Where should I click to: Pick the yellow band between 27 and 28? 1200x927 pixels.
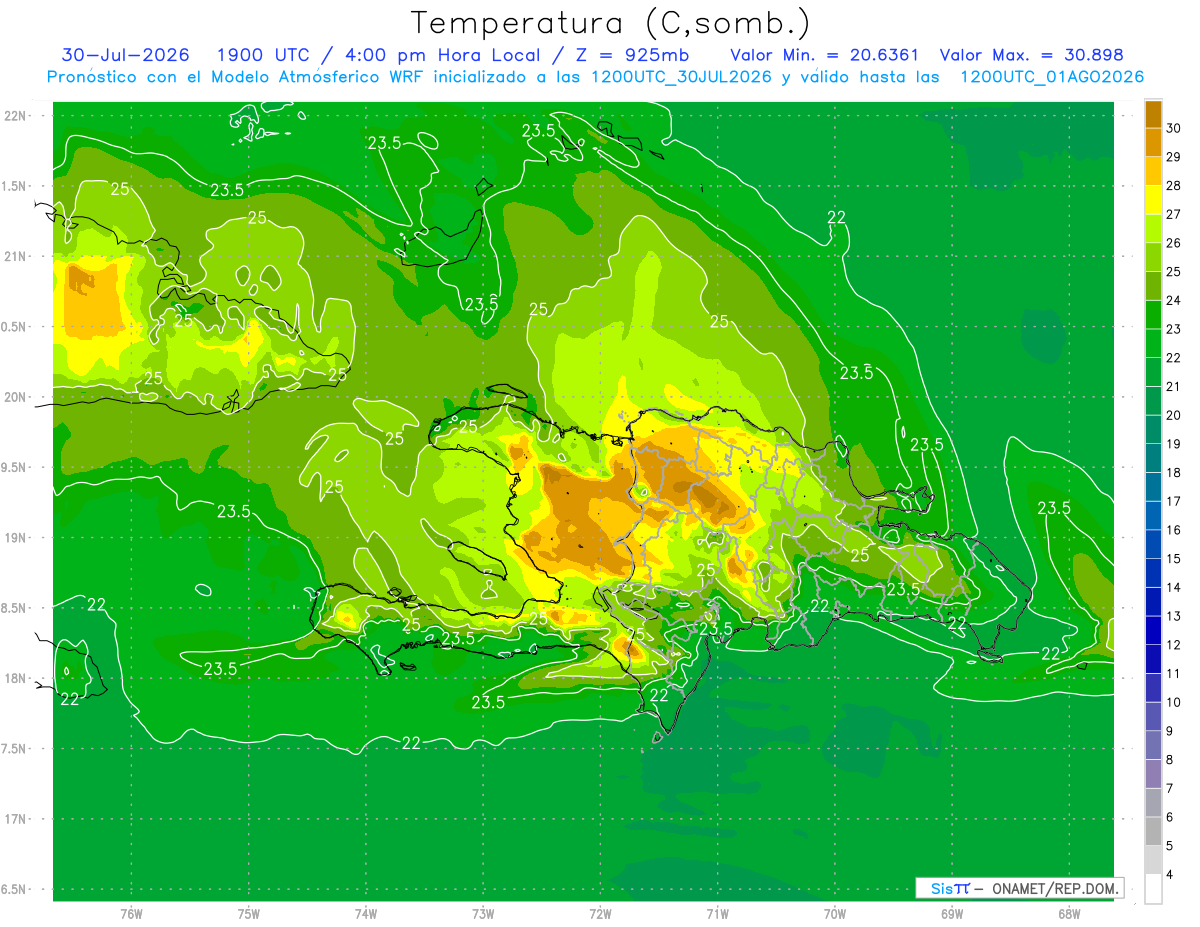[x=1153, y=200]
